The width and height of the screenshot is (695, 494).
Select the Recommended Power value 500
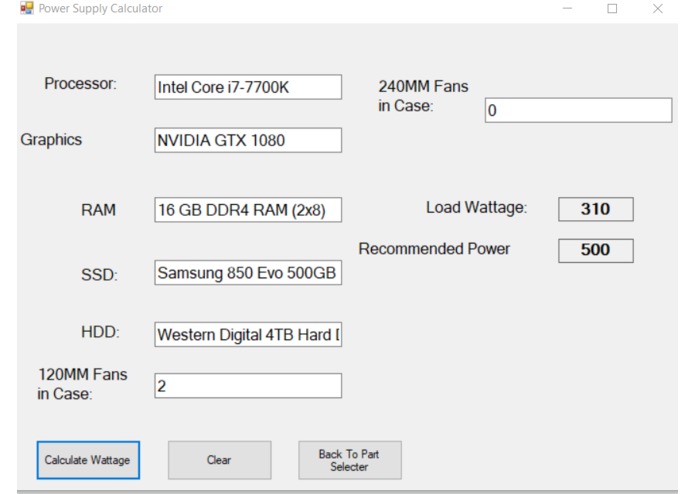[596, 250]
